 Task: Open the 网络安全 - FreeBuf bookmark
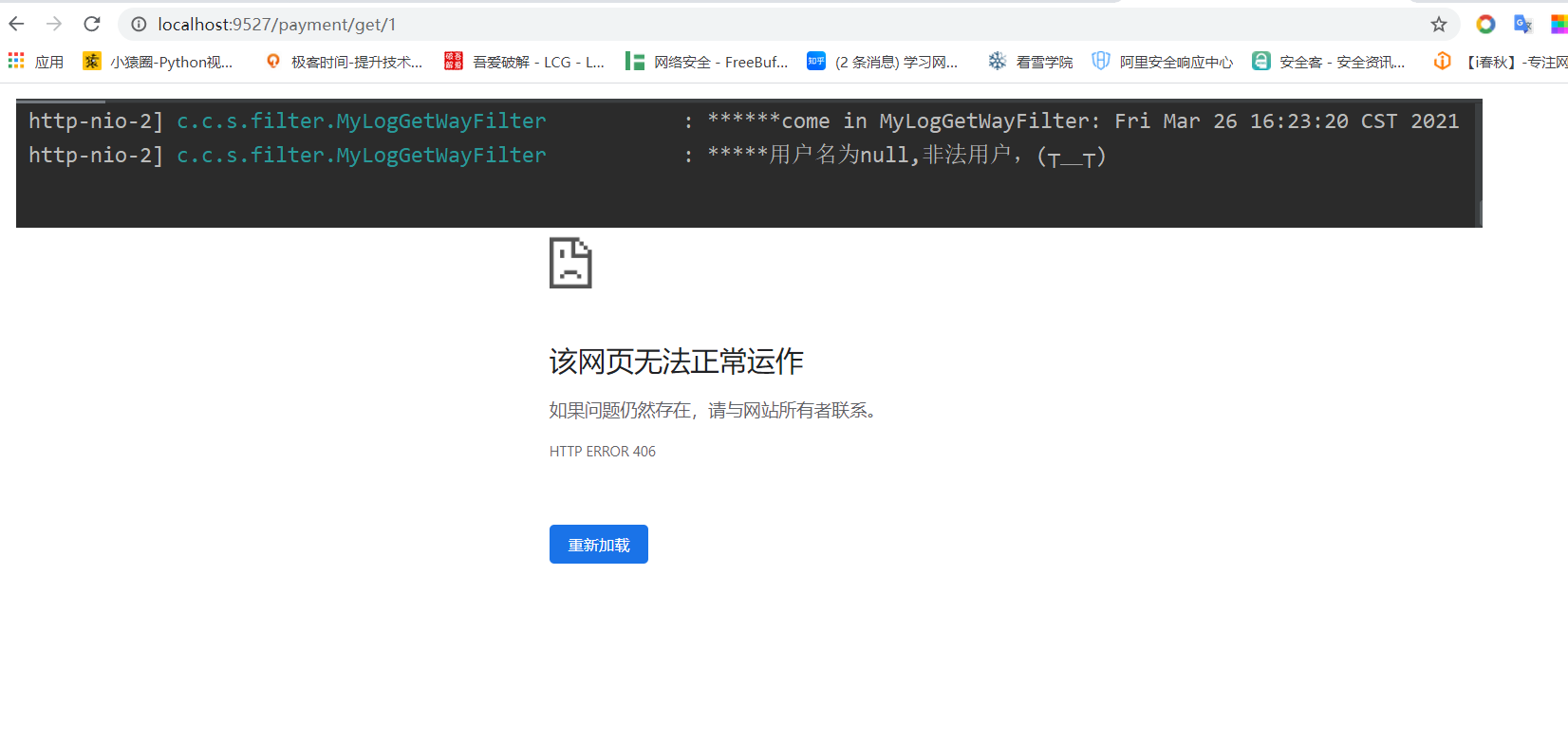(707, 62)
